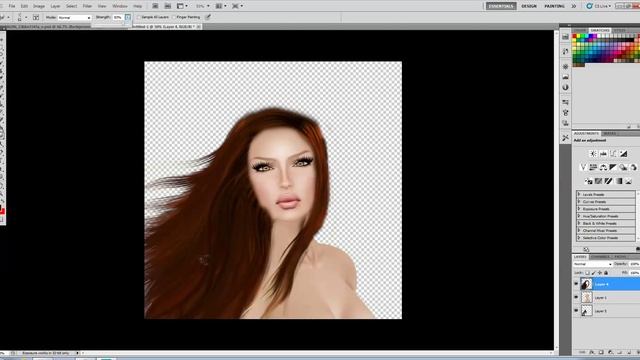Add a Selective Color adjustment layer
The width and height of the screenshot is (640, 360).
pos(628,181)
